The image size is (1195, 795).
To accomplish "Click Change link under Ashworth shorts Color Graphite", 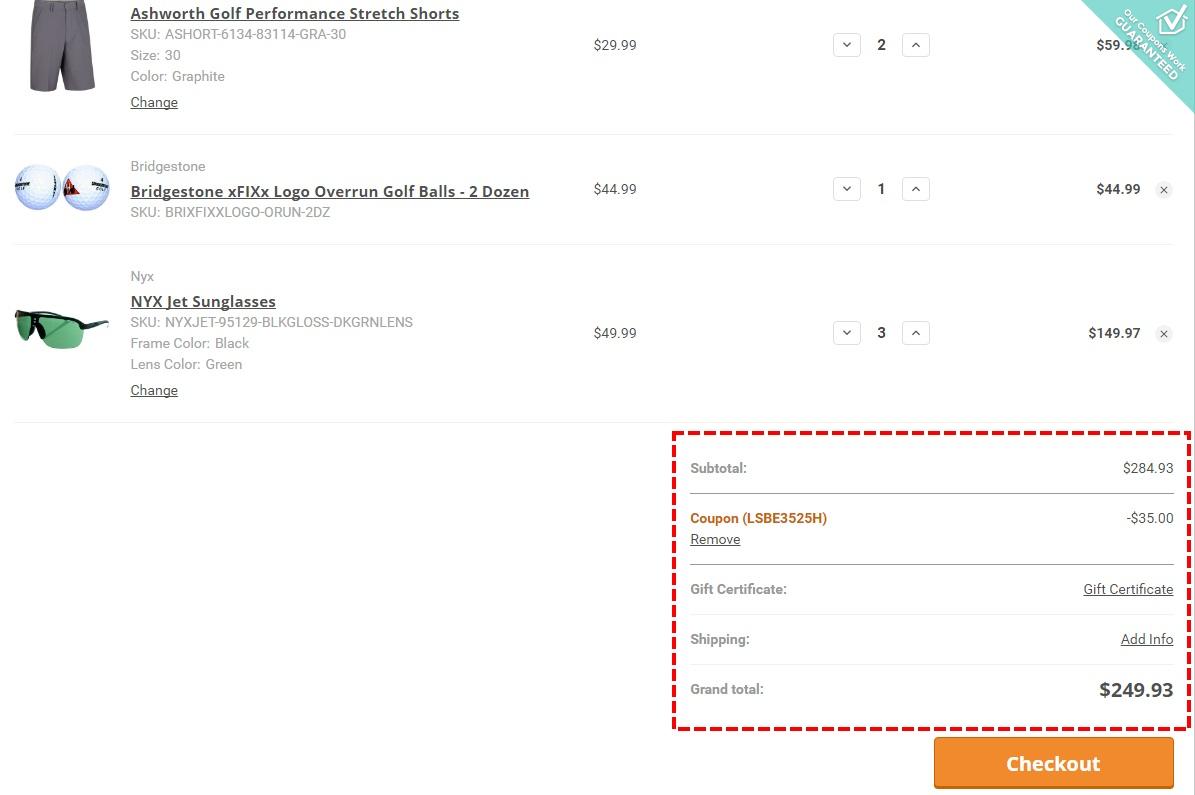I will (x=154, y=102).
